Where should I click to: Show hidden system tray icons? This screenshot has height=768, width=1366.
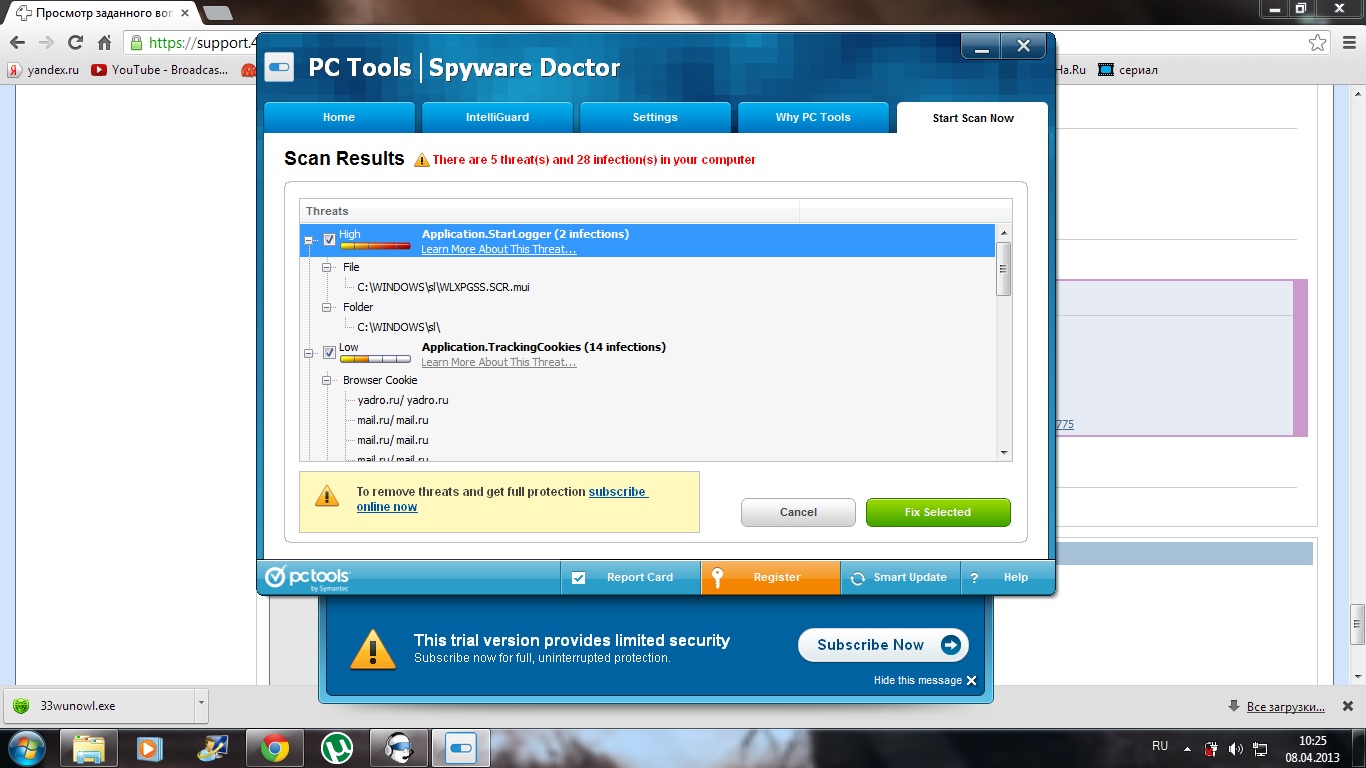pyautogui.click(x=1186, y=748)
